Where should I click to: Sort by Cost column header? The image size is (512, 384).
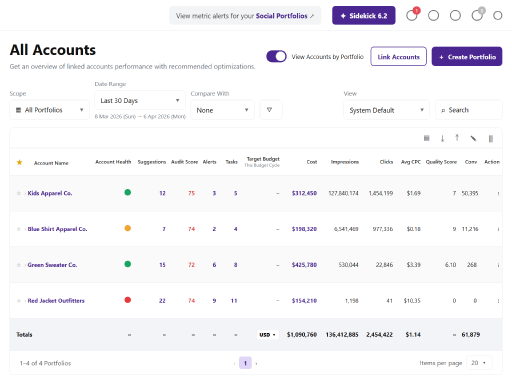tap(312, 162)
